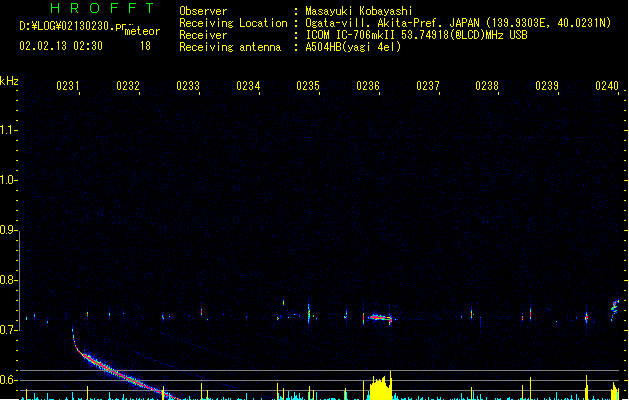Click the 0.8 kHz axis label
The height and width of the screenshot is (400, 629).
pos(8,280)
